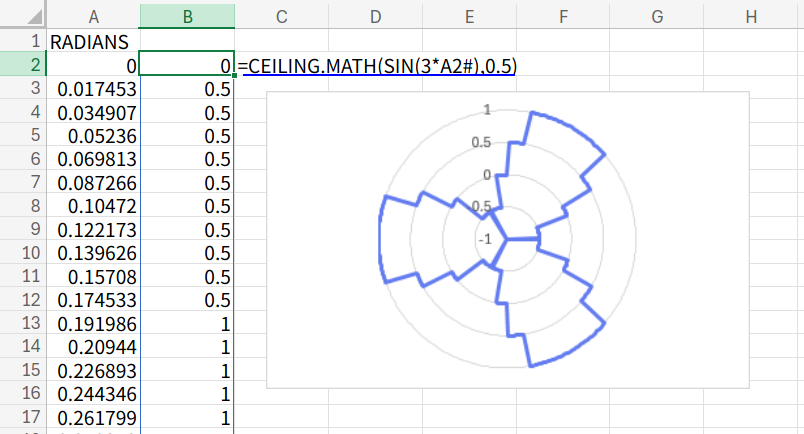Select row 2 header
804x434 pixels.
pos(22,65)
